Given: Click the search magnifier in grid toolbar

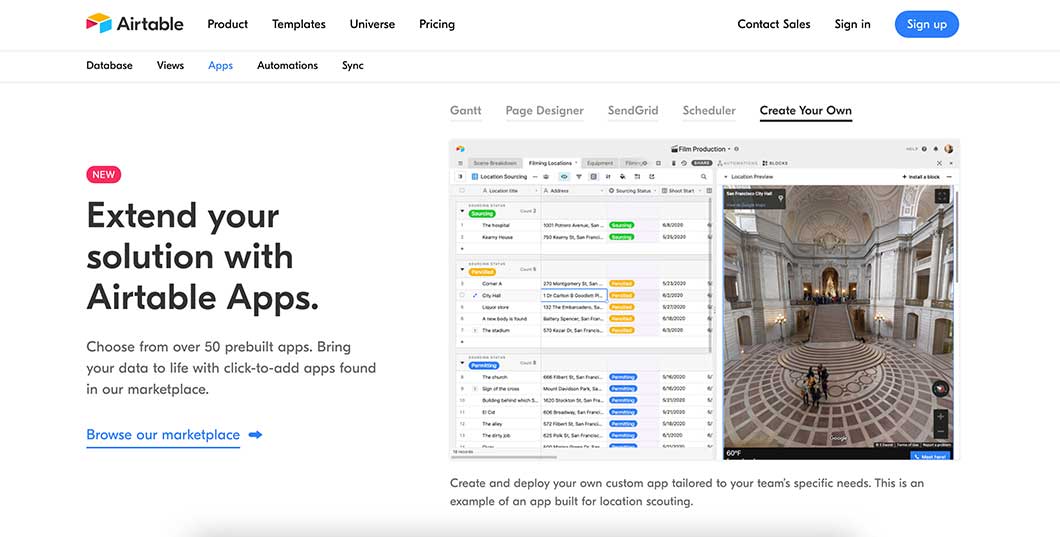Looking at the screenshot, I should (704, 177).
